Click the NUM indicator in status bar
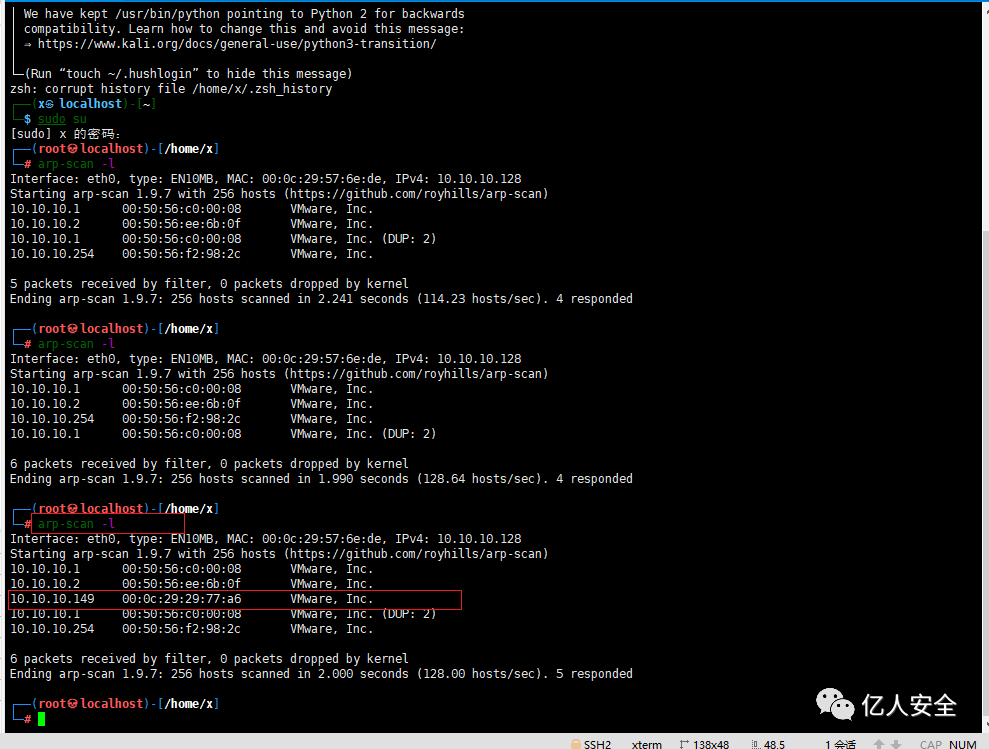Image resolution: width=989 pixels, height=749 pixels. [963, 745]
